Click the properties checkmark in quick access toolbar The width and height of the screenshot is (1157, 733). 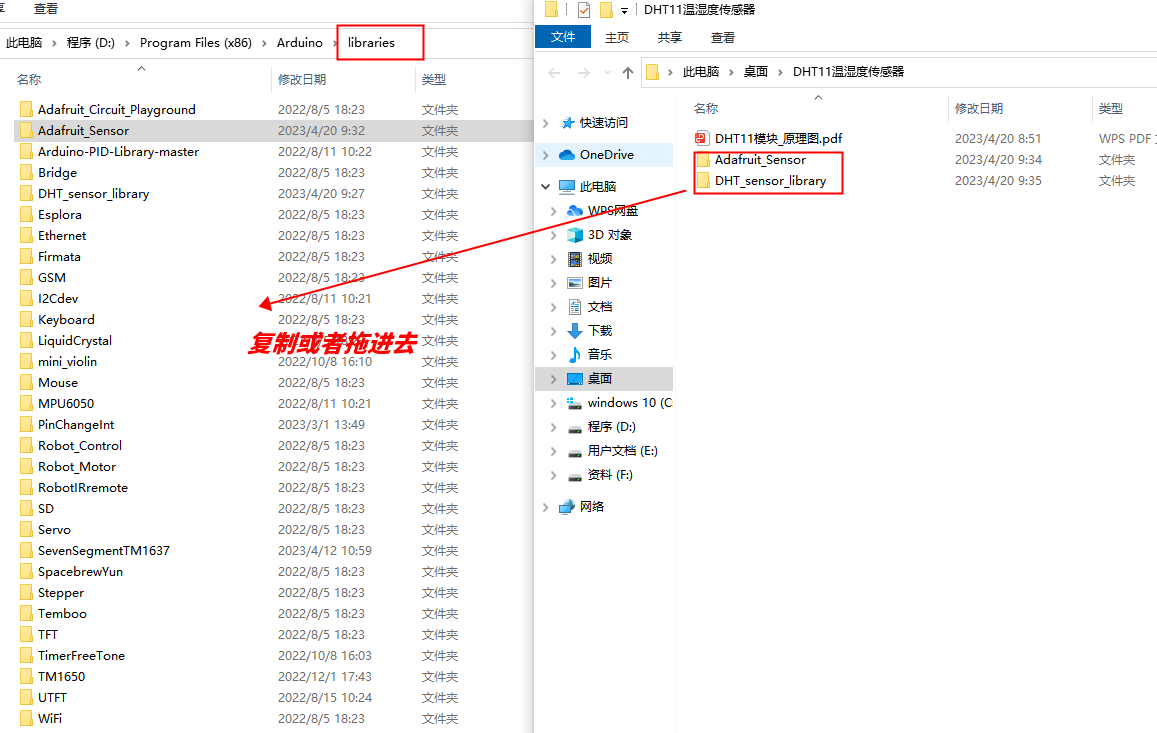[x=584, y=10]
